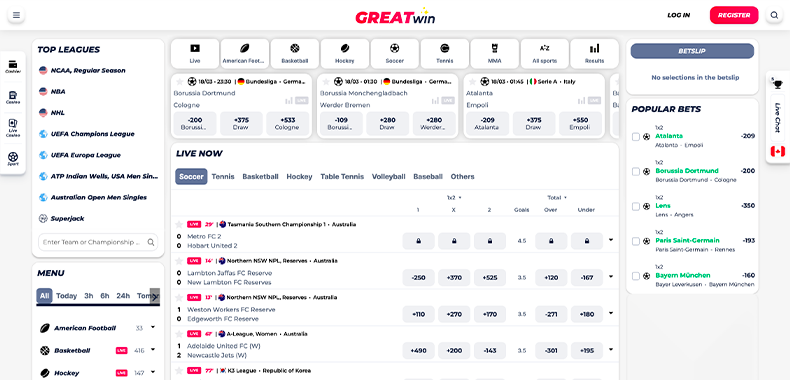Select the Soccer category tile
The height and width of the screenshot is (380, 790).
click(394, 53)
